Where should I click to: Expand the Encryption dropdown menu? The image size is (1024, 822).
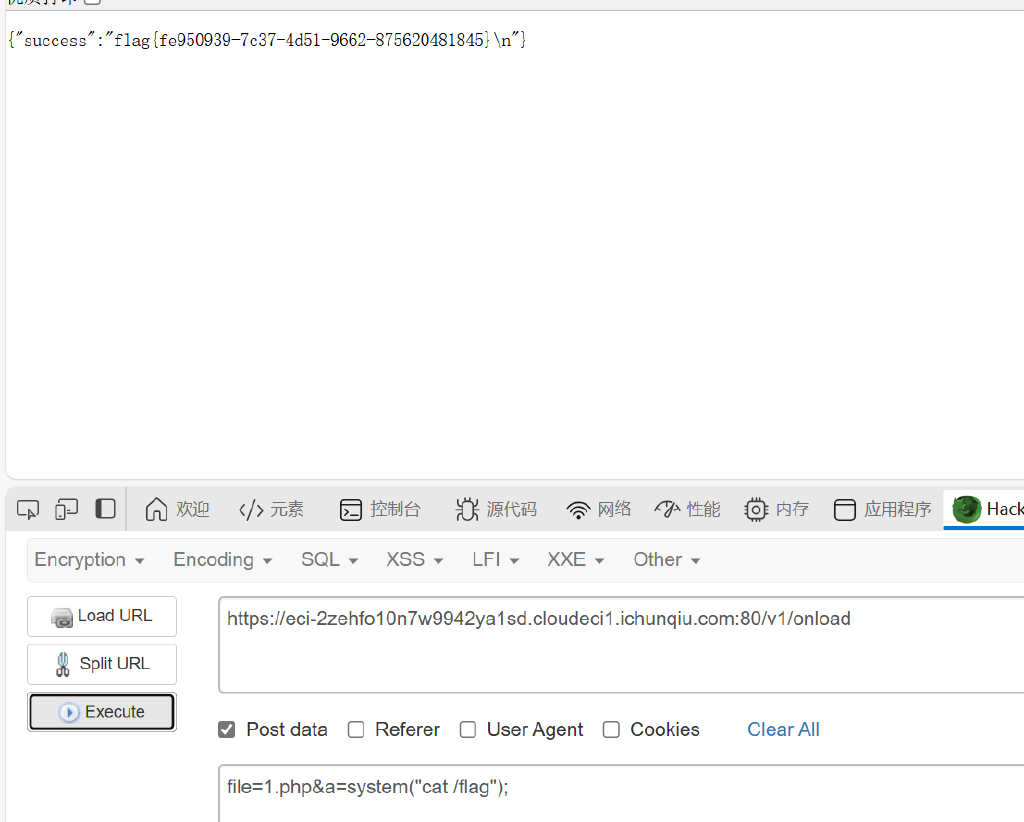[x=89, y=560]
